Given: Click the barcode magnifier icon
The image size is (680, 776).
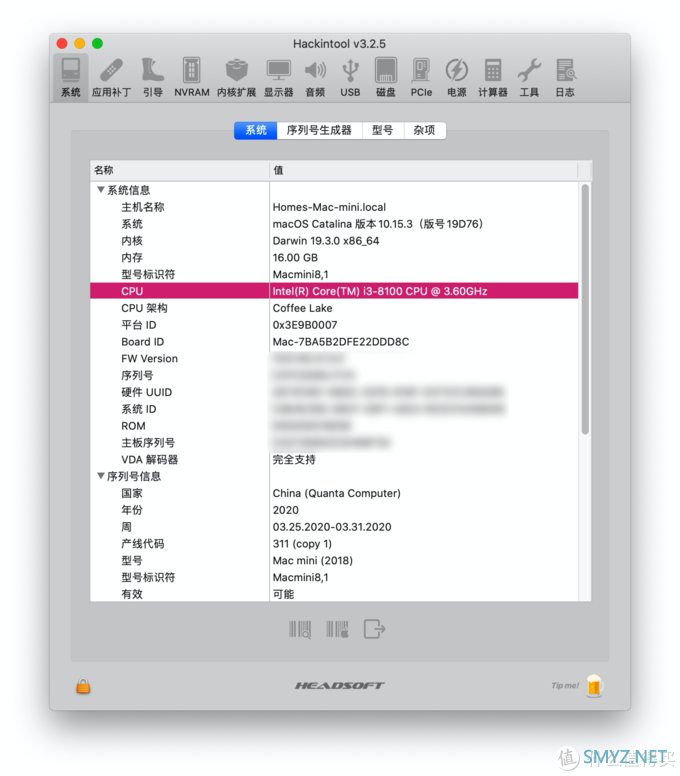Looking at the screenshot, I should pyautogui.click(x=300, y=630).
